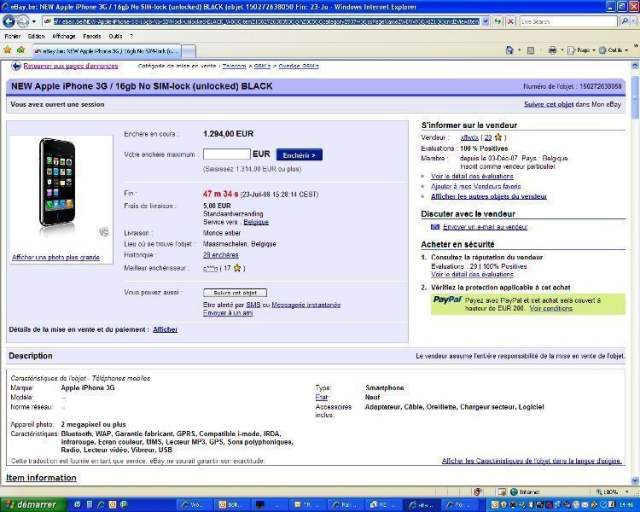Image resolution: width=640 pixels, height=512 pixels.
Task: Click the browser Back arrow button
Action: click(11, 20)
